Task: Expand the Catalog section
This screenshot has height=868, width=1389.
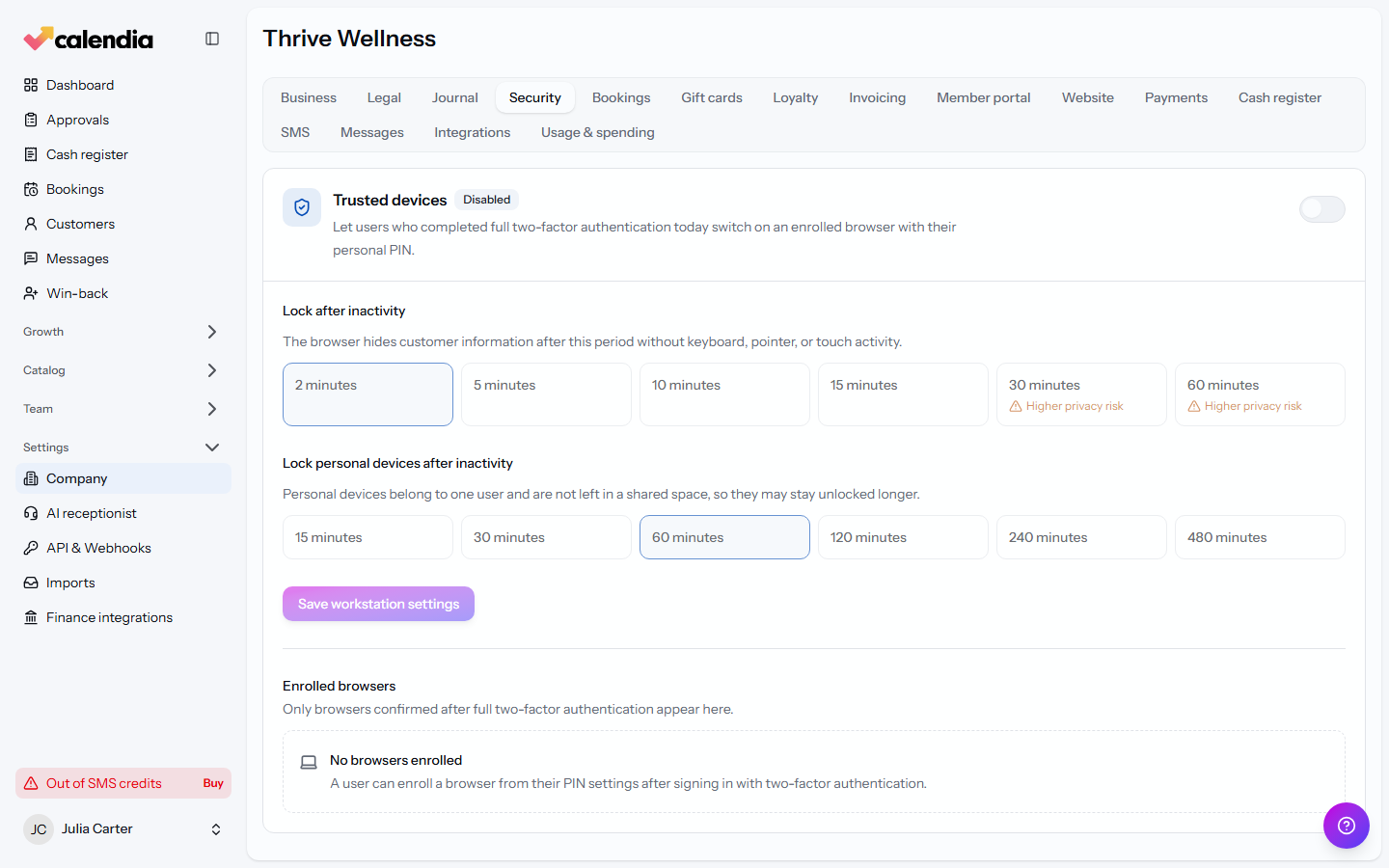Action: point(123,370)
